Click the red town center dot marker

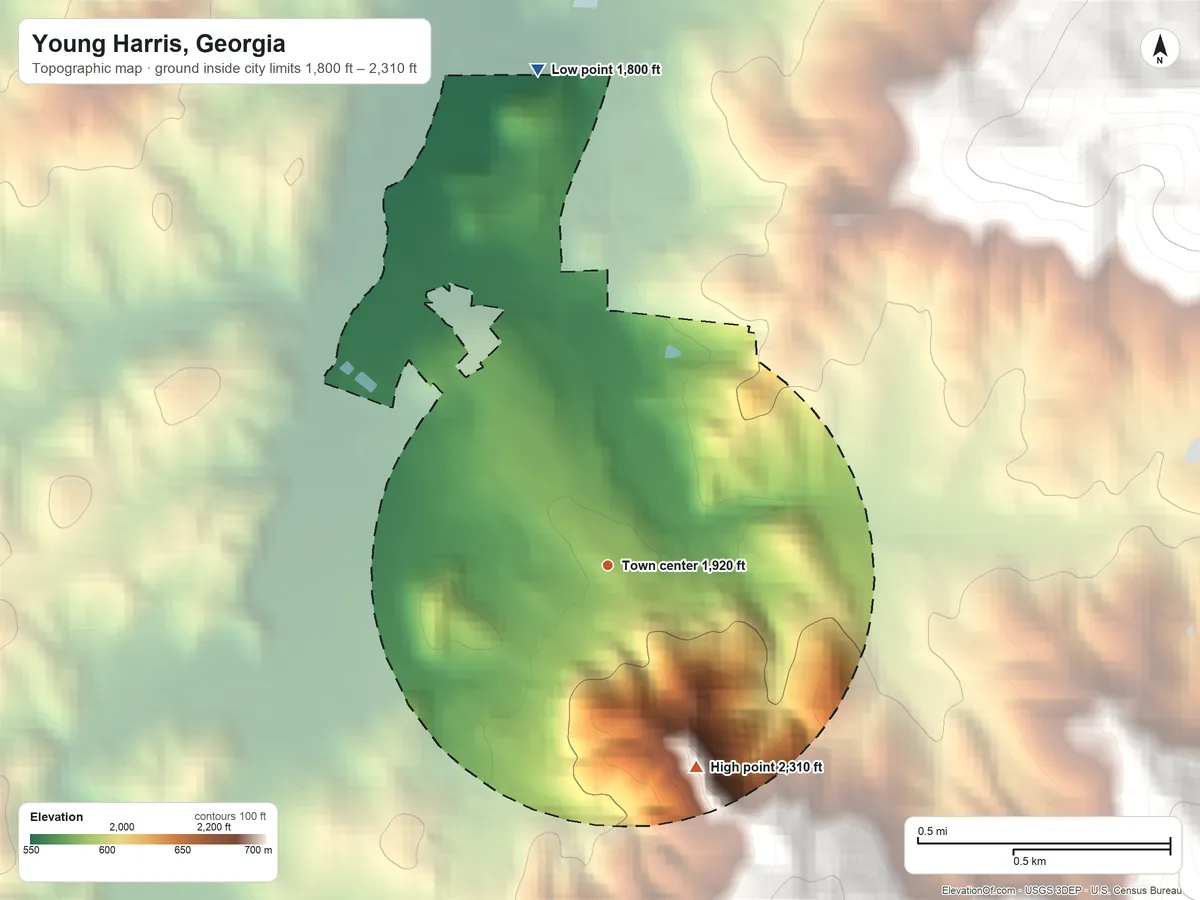click(x=607, y=566)
